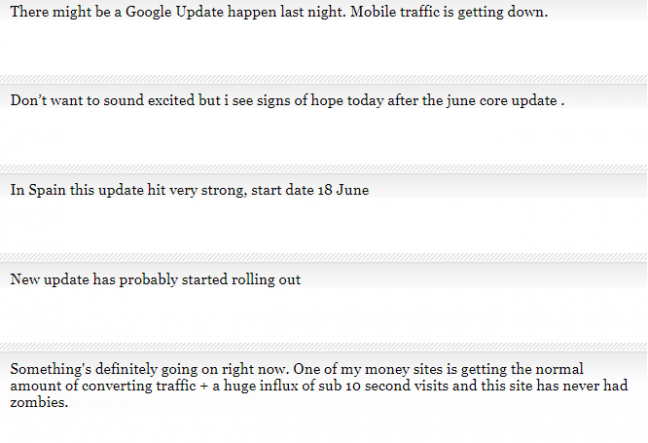Click the word 'zombies.' on last line
Viewport: 648px width, 443px height.
click(x=39, y=402)
